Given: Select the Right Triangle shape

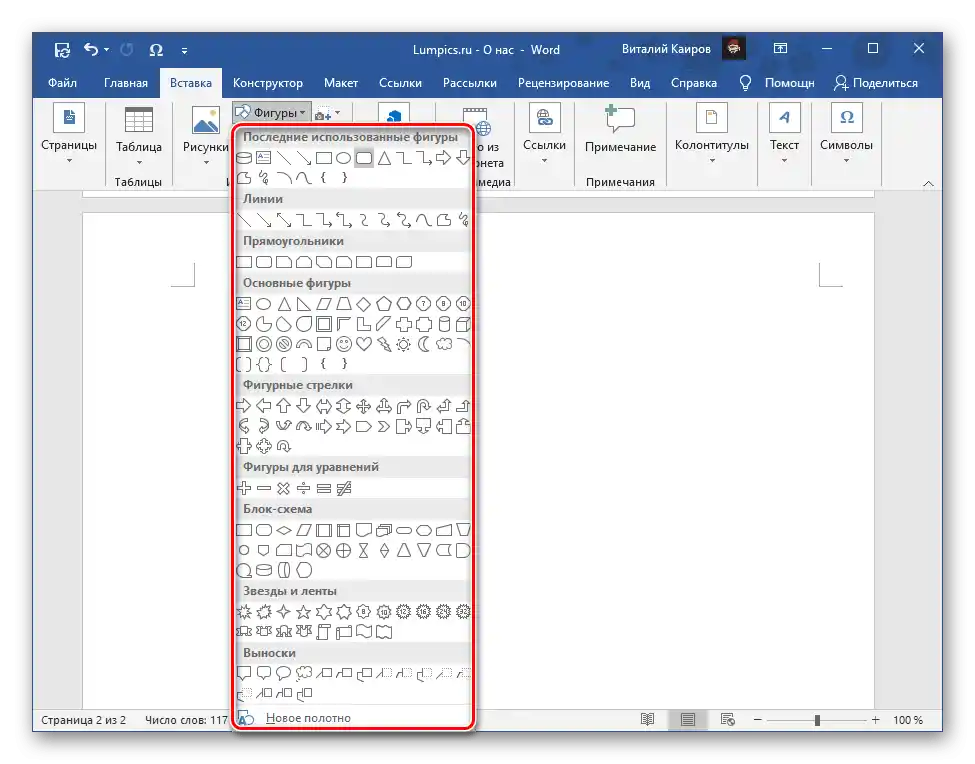Looking at the screenshot, I should click(x=304, y=304).
